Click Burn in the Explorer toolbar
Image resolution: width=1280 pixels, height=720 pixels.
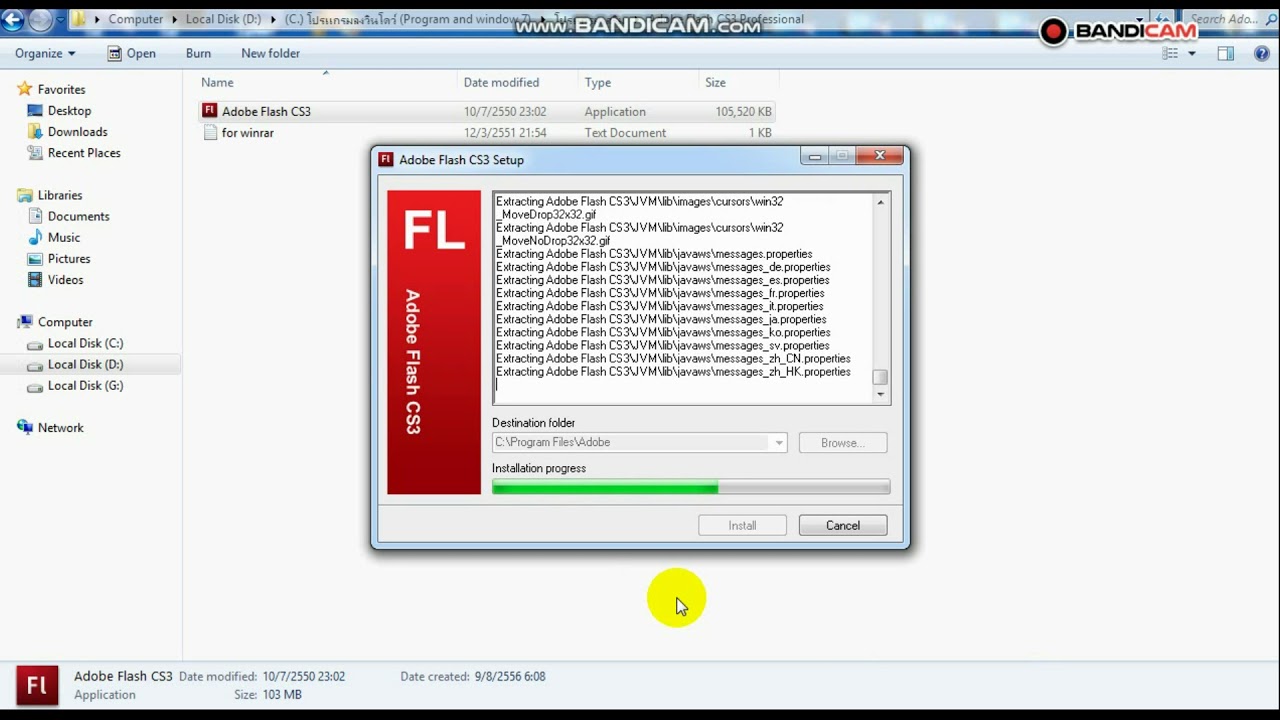click(x=198, y=53)
